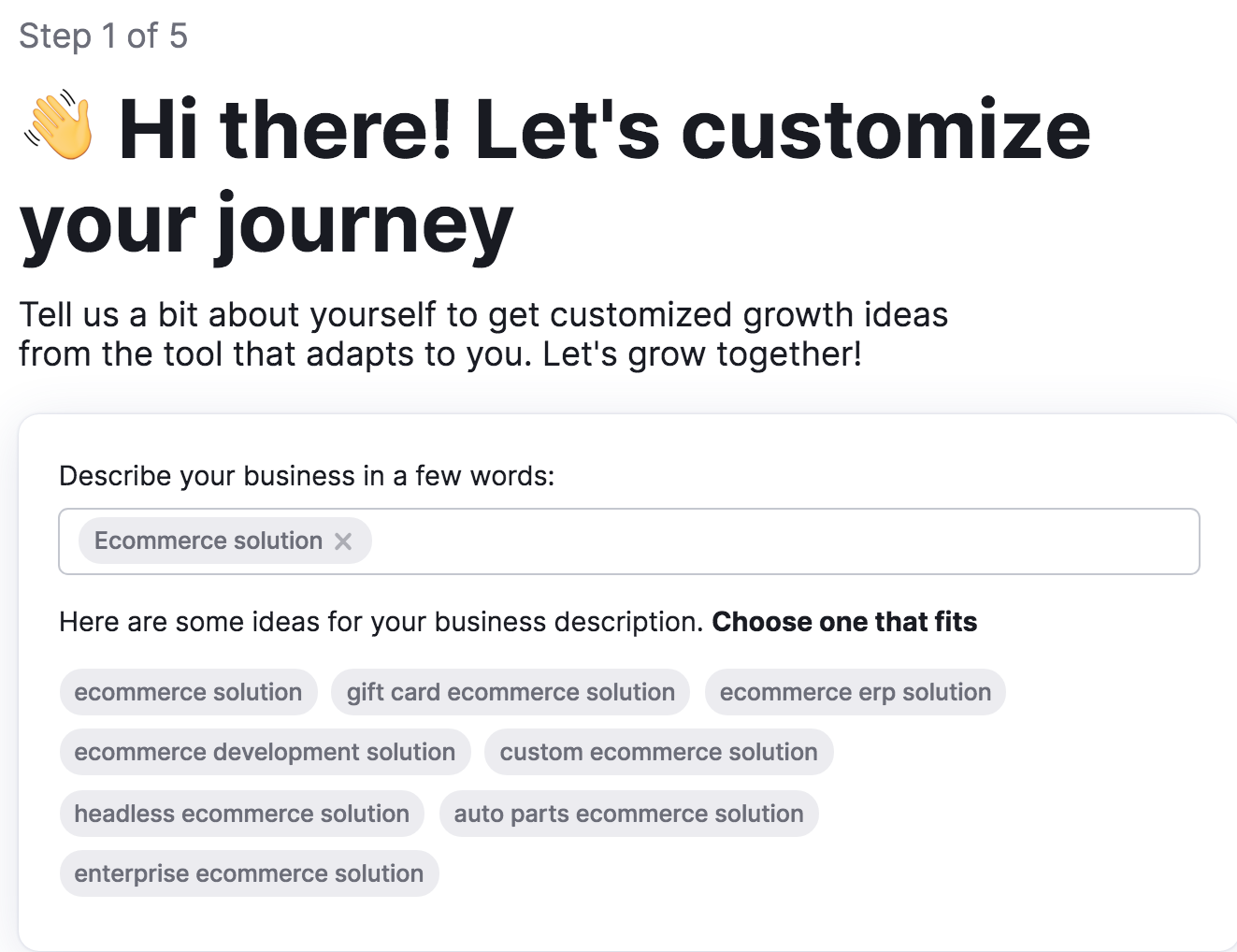Choose "auto parts ecommerce solution" suggestion

point(628,814)
